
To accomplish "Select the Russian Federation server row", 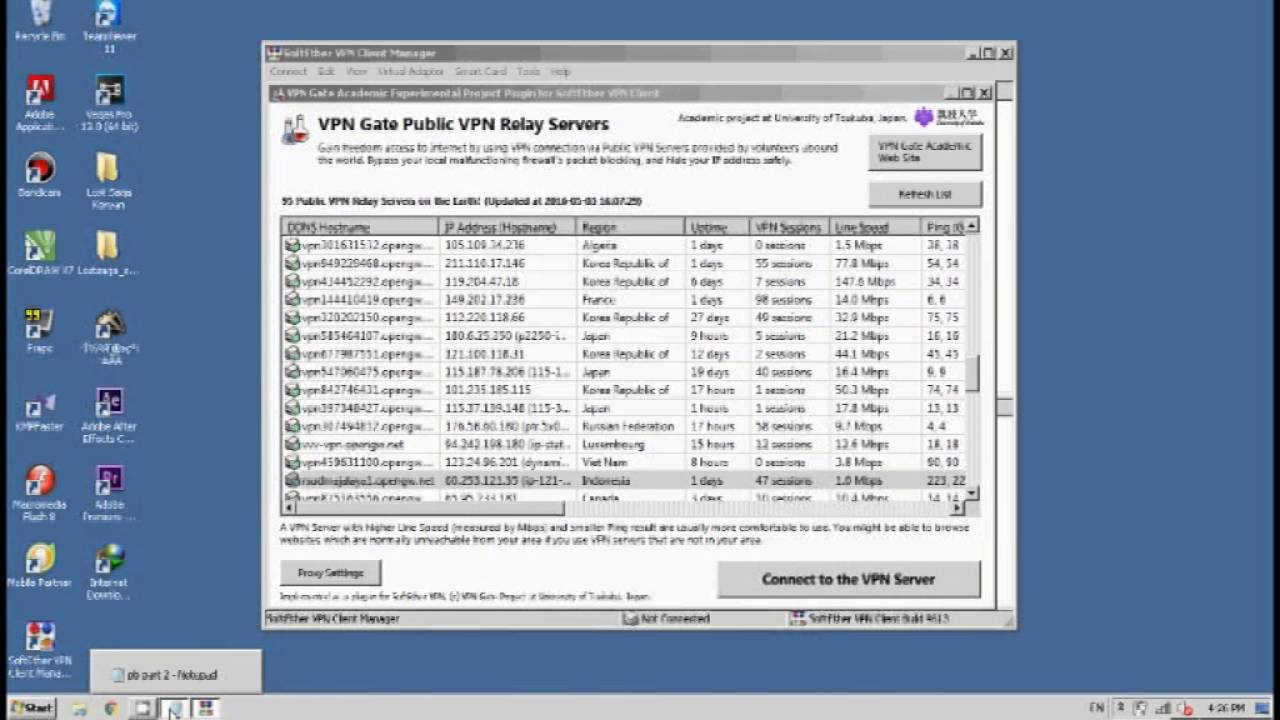I will tap(623, 426).
